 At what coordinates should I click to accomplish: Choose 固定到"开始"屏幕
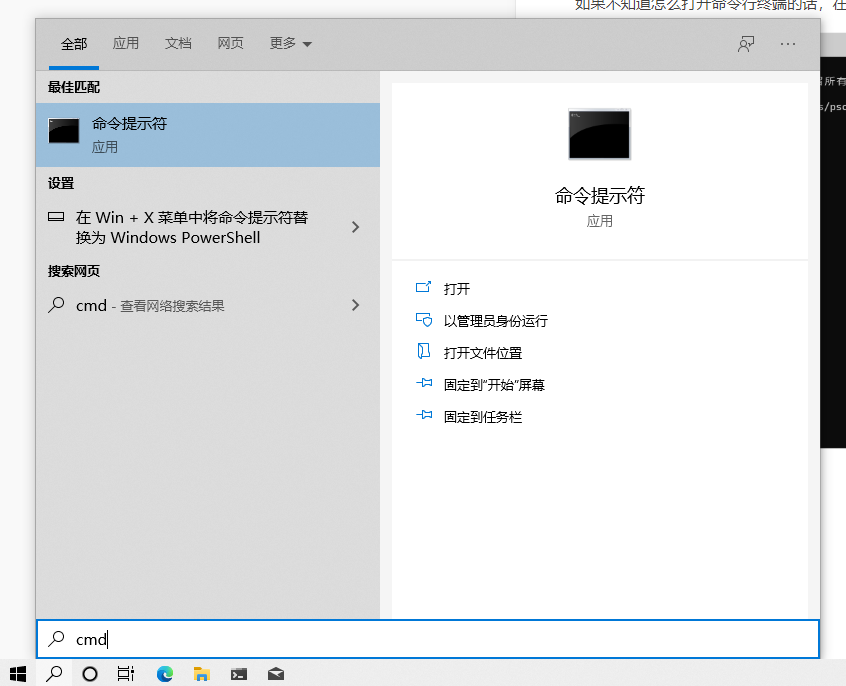coord(494,385)
